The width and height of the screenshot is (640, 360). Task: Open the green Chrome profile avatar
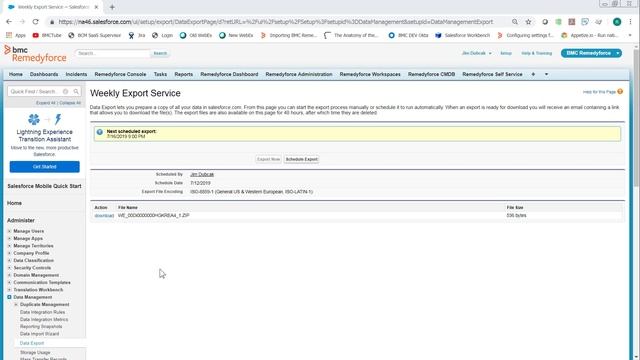(x=617, y=22)
